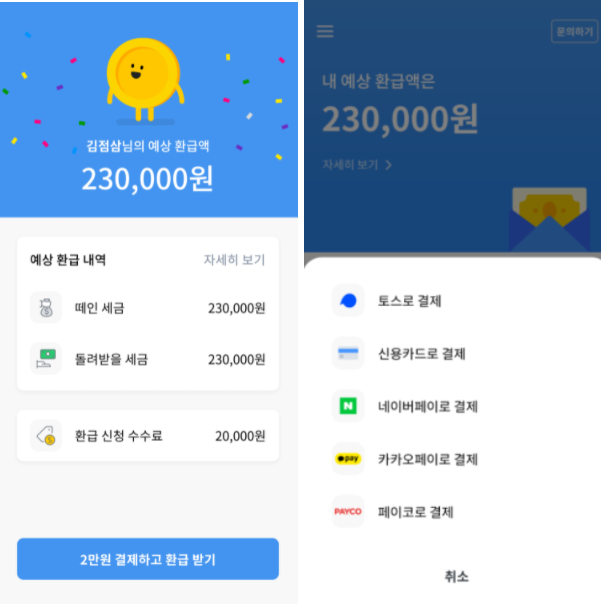601x615 pixels.
Task: Tap the fee tag icon beside 환급 신청 수수료
Action: 46,435
